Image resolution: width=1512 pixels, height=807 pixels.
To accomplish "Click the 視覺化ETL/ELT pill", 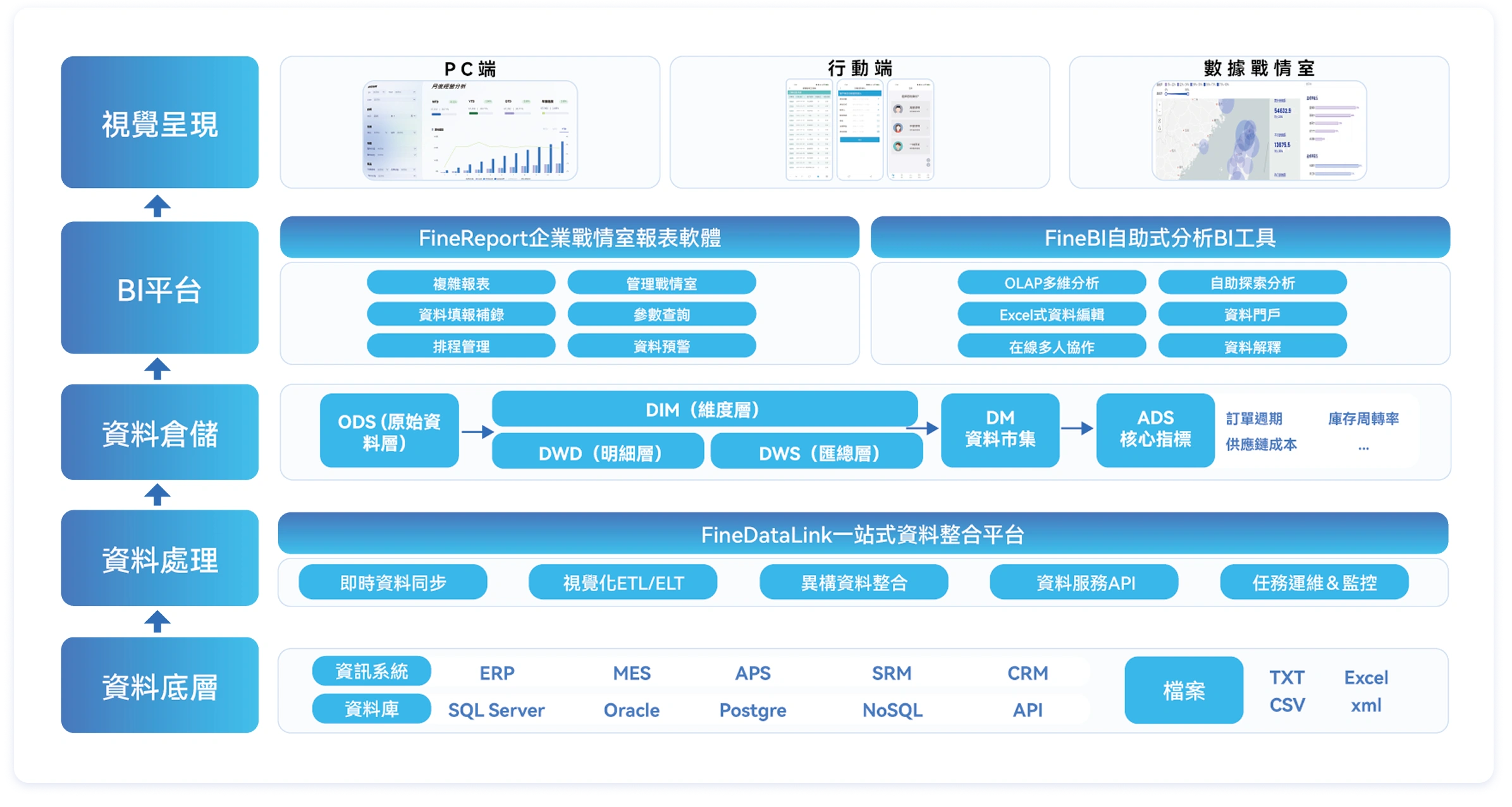I will point(623,582).
